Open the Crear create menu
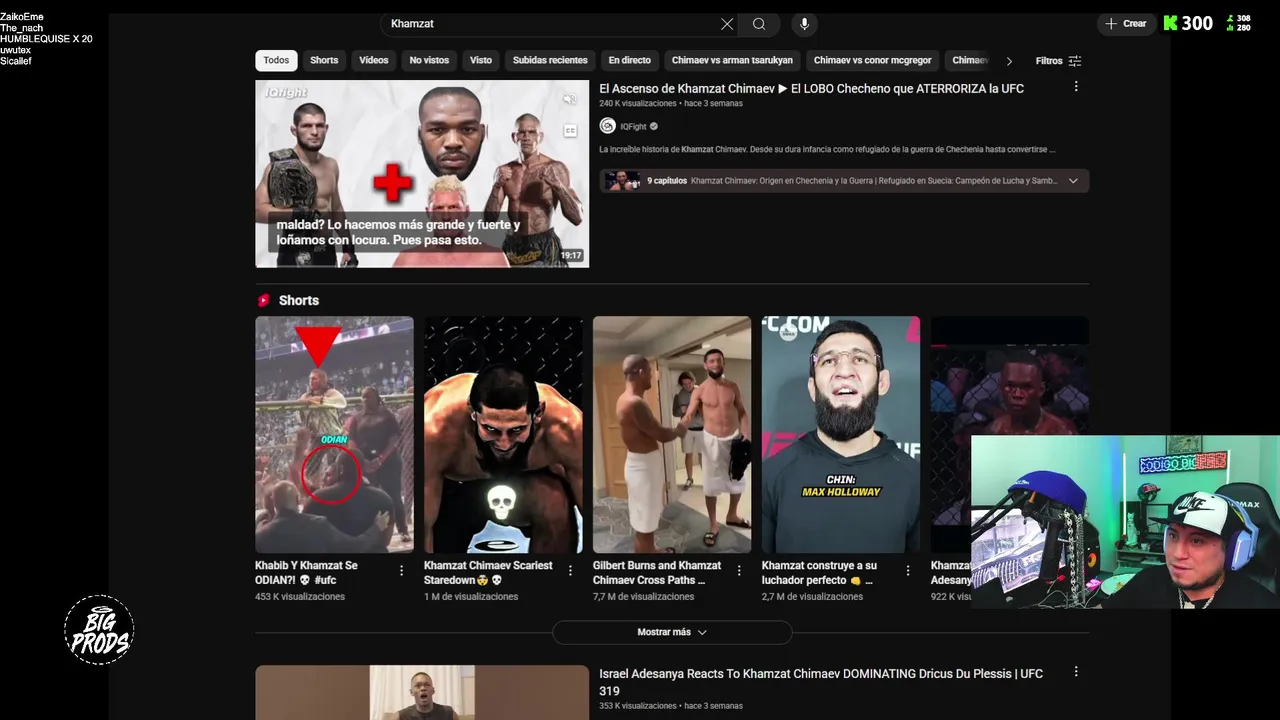This screenshot has height=720, width=1280. [1126, 24]
